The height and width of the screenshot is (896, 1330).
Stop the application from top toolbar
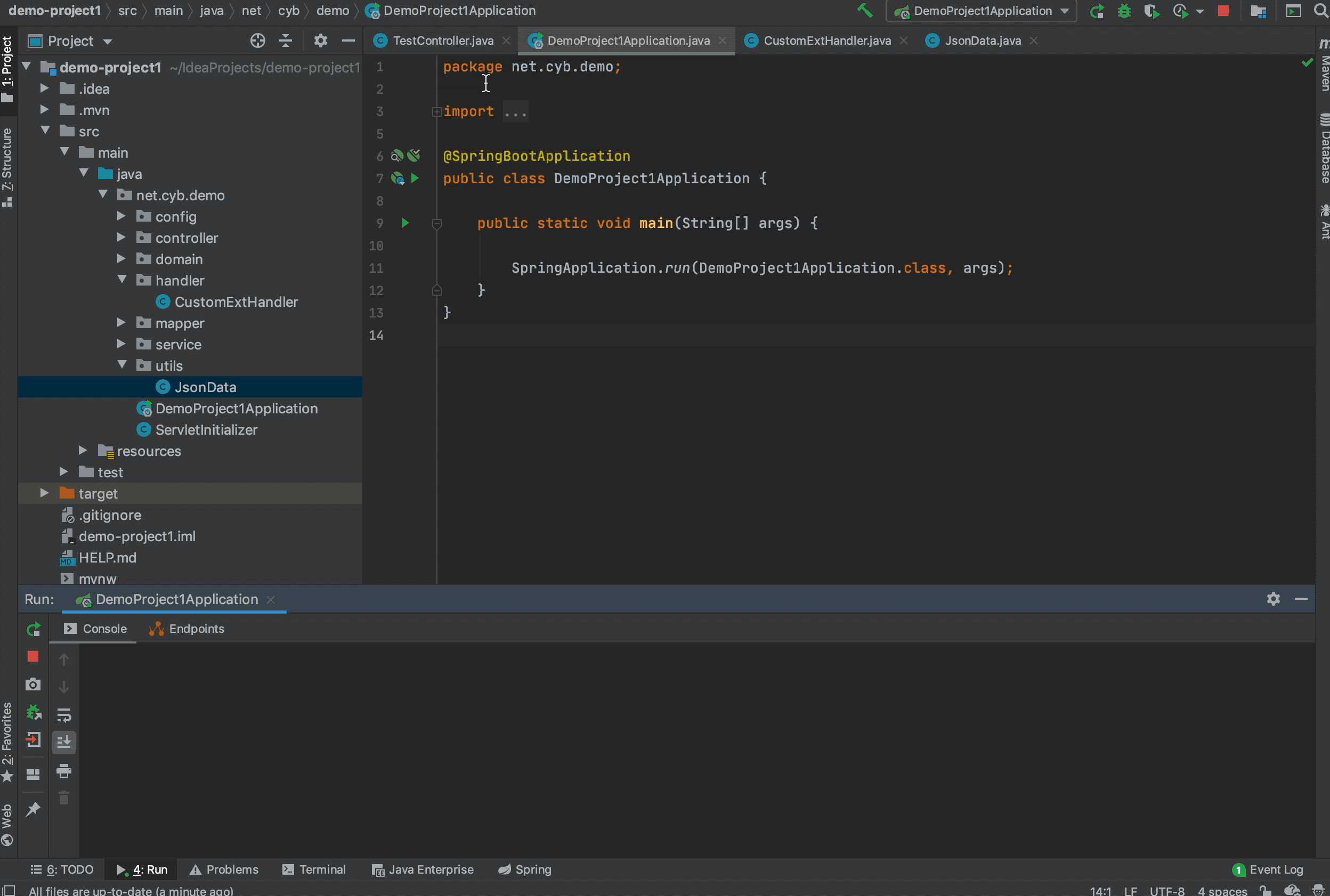[x=1223, y=11]
